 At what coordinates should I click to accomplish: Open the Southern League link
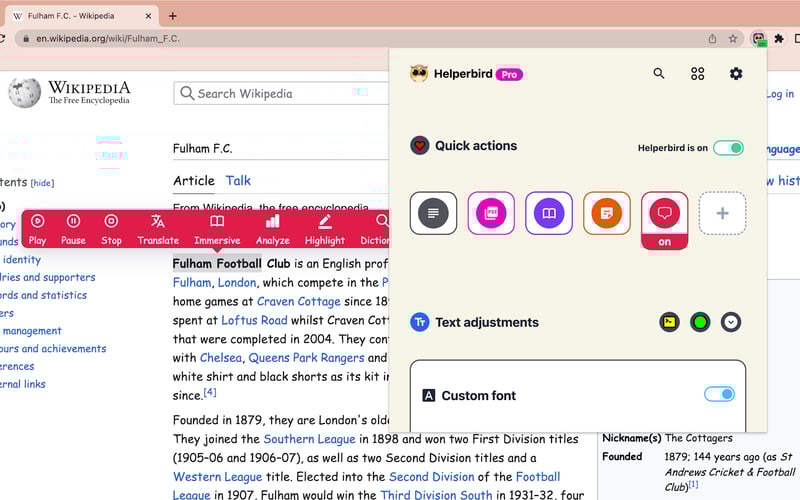[x=309, y=439]
